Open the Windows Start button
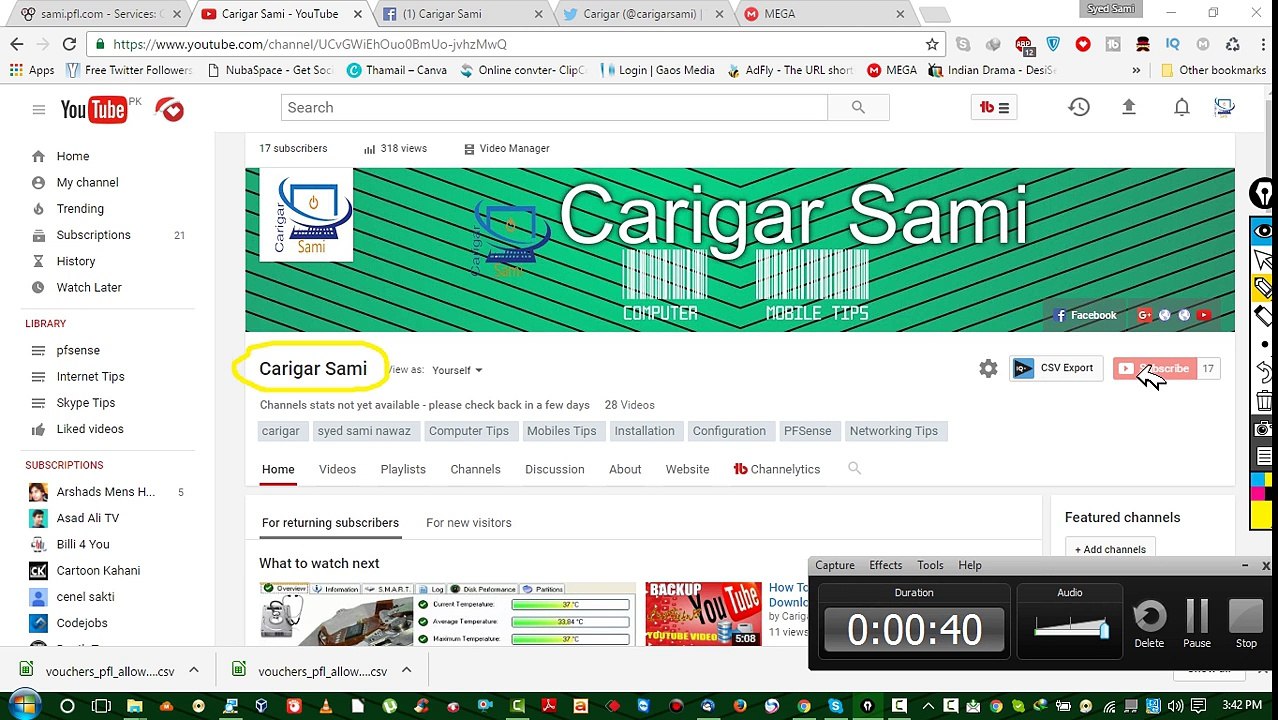 pyautogui.click(x=24, y=705)
